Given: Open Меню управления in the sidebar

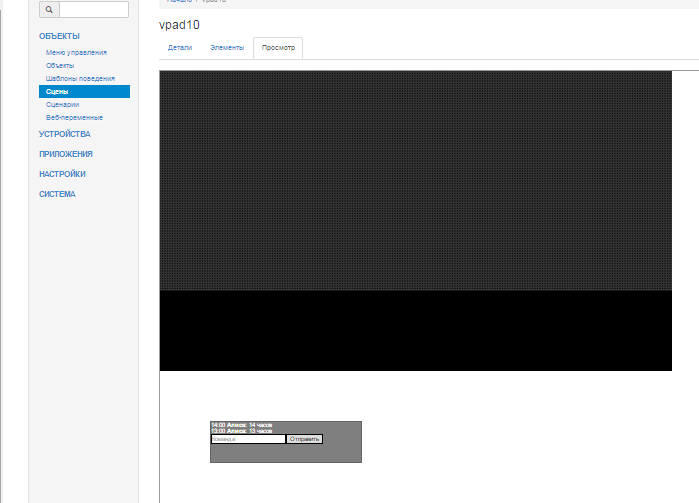Looking at the screenshot, I should tap(76, 52).
